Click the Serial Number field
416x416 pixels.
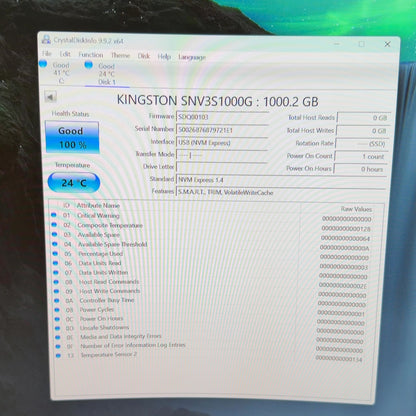[x=222, y=130]
